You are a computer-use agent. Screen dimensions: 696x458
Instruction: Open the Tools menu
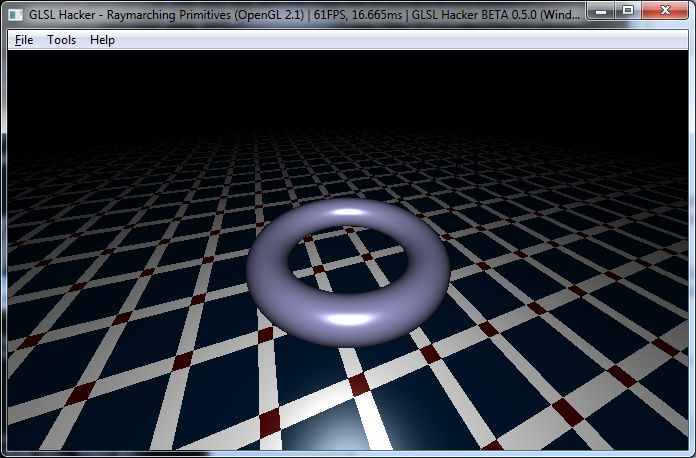(x=61, y=40)
